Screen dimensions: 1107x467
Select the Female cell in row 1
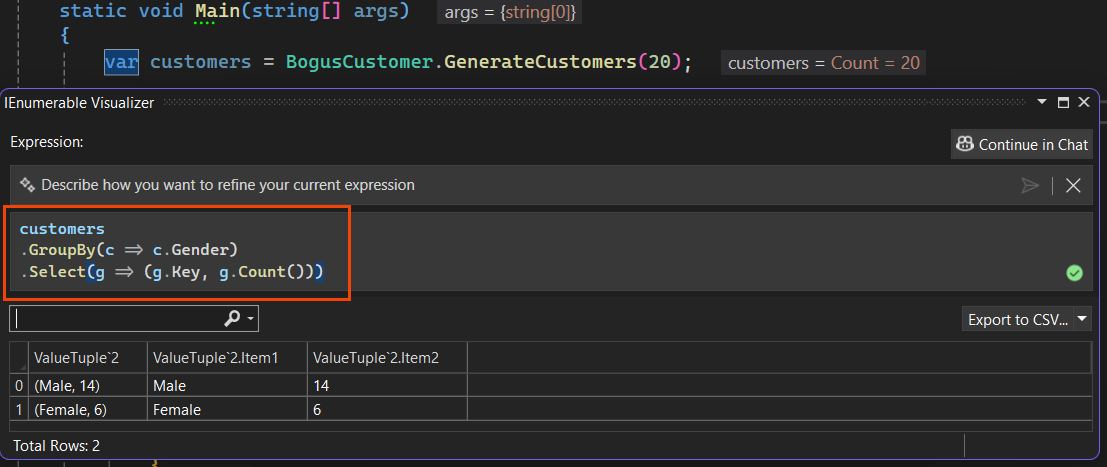227,410
